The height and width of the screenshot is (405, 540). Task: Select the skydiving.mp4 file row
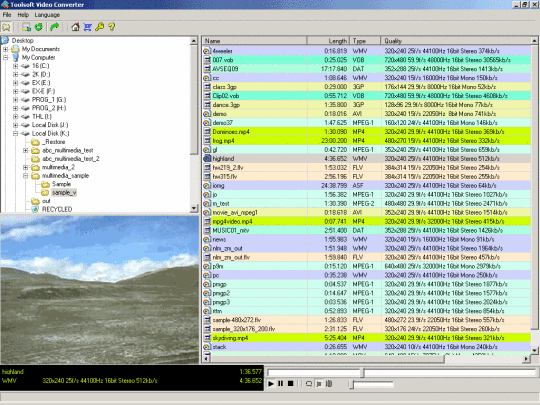pos(366,338)
